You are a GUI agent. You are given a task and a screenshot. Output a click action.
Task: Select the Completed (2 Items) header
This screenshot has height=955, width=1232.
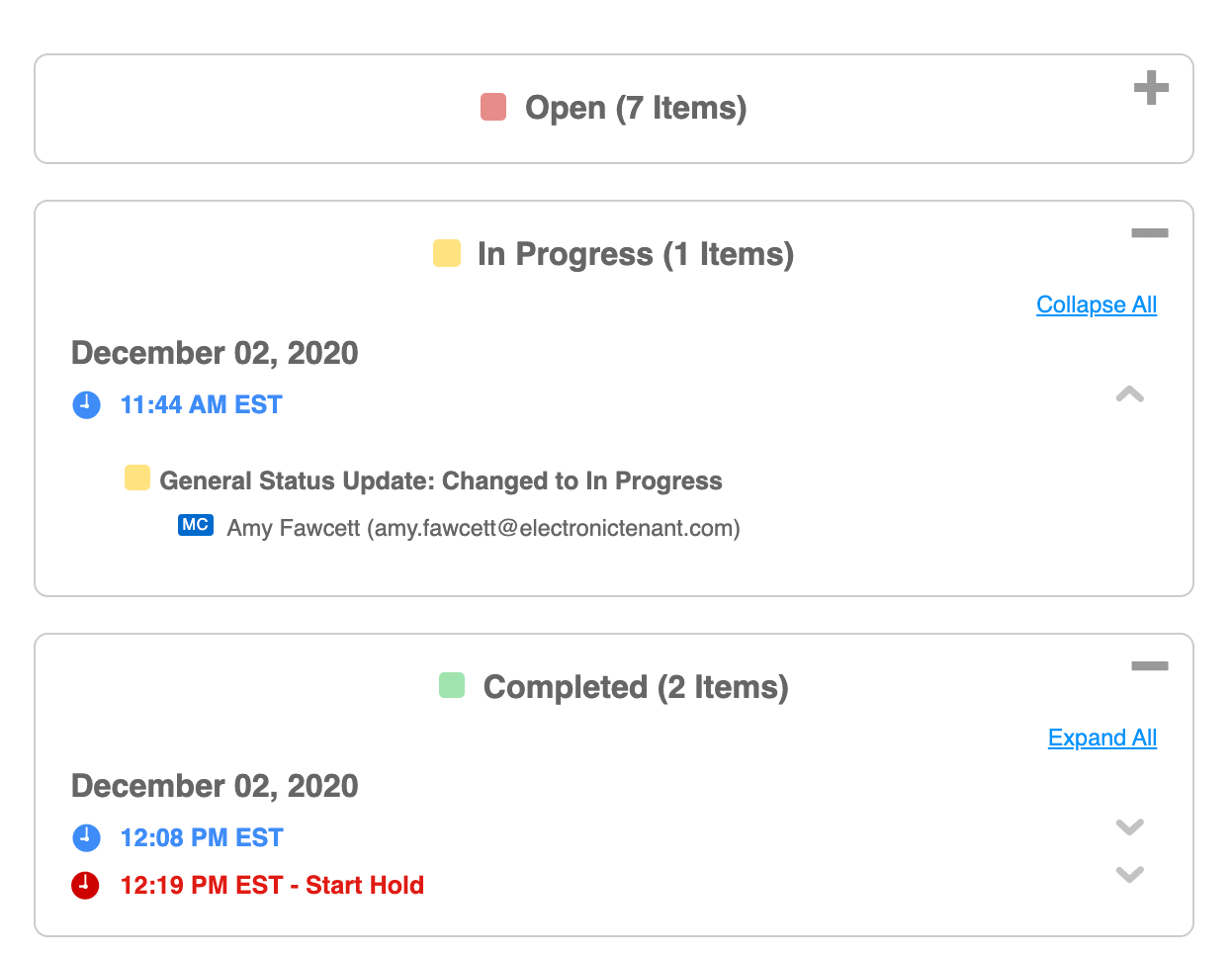click(x=636, y=687)
